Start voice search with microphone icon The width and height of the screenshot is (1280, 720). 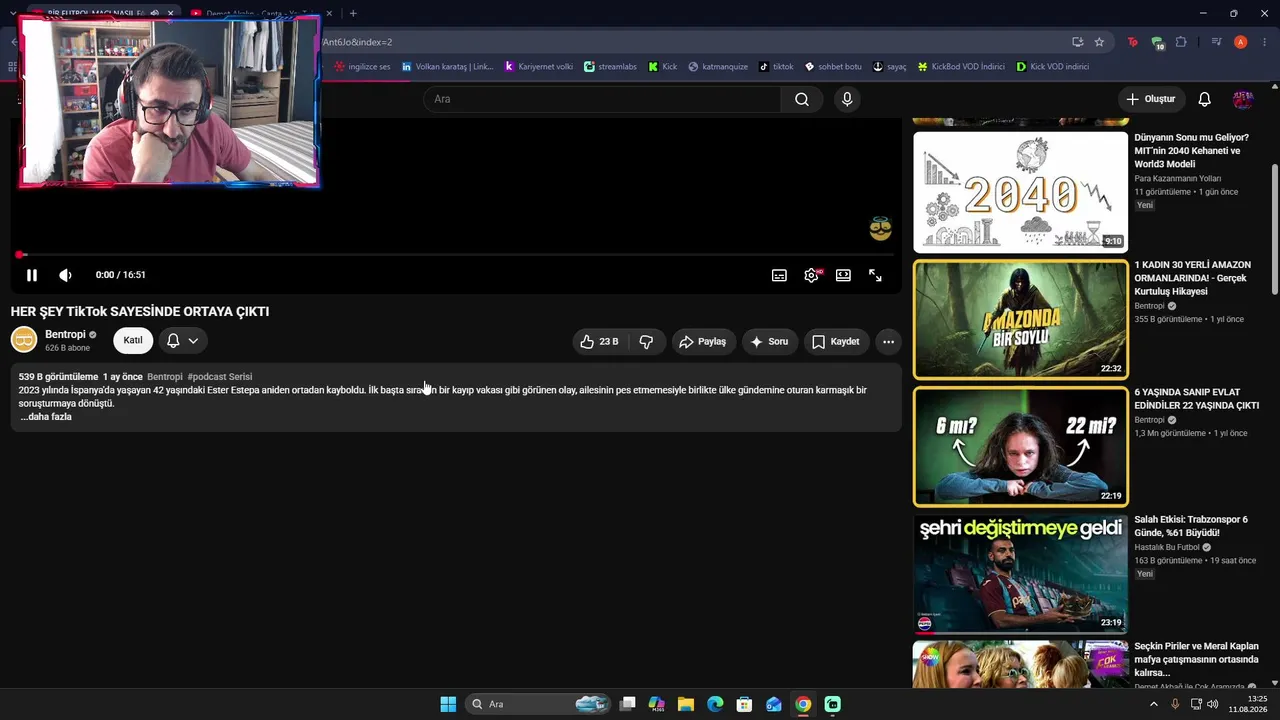(x=847, y=99)
